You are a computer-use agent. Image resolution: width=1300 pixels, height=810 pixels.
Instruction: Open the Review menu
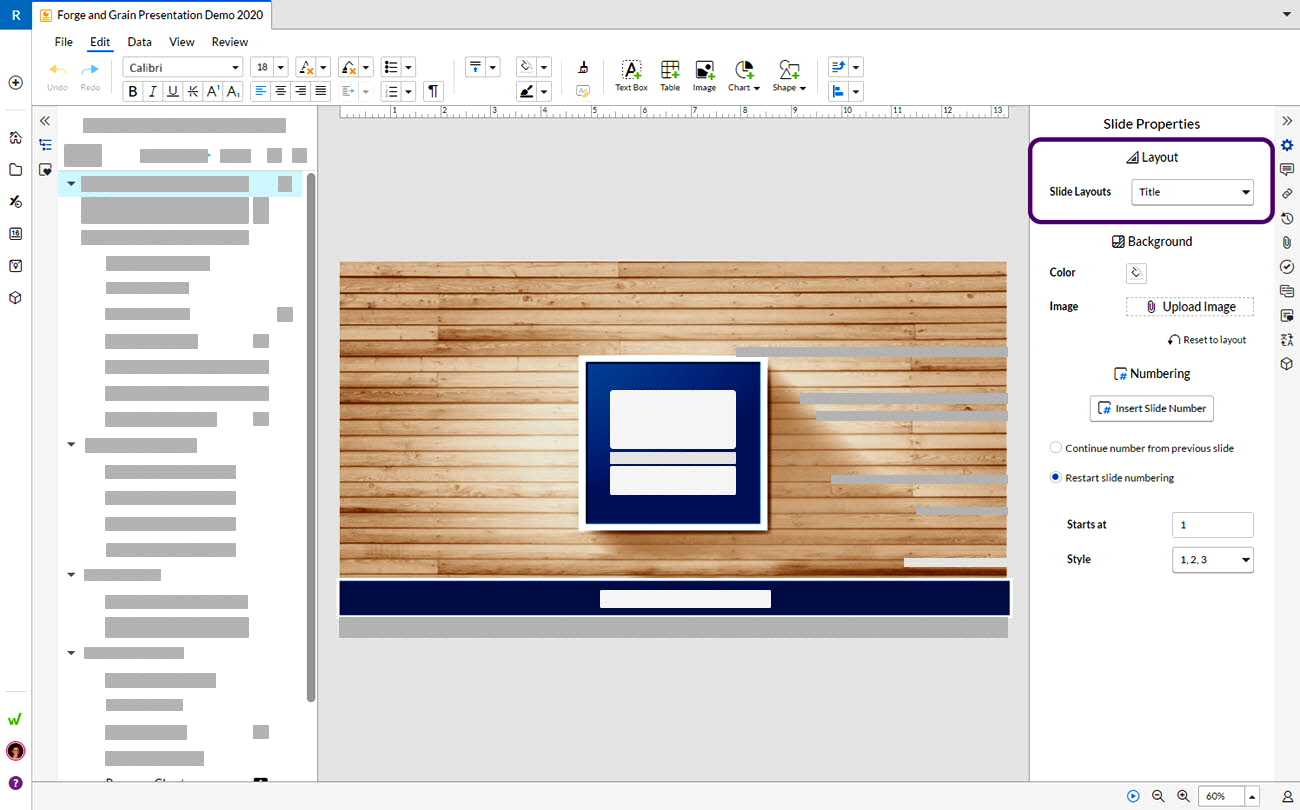click(230, 42)
